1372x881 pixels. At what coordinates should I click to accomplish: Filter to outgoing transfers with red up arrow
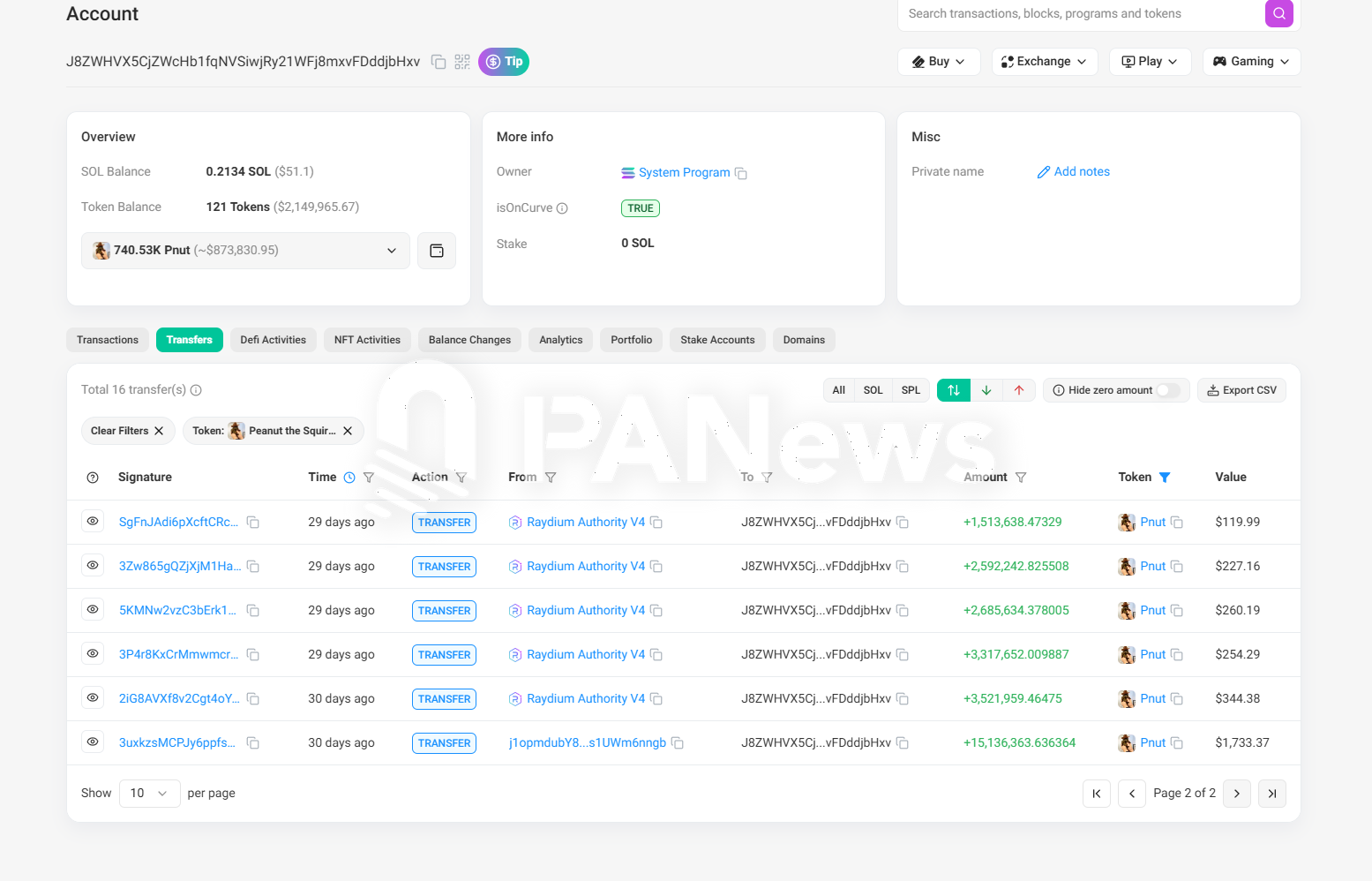(x=1019, y=390)
